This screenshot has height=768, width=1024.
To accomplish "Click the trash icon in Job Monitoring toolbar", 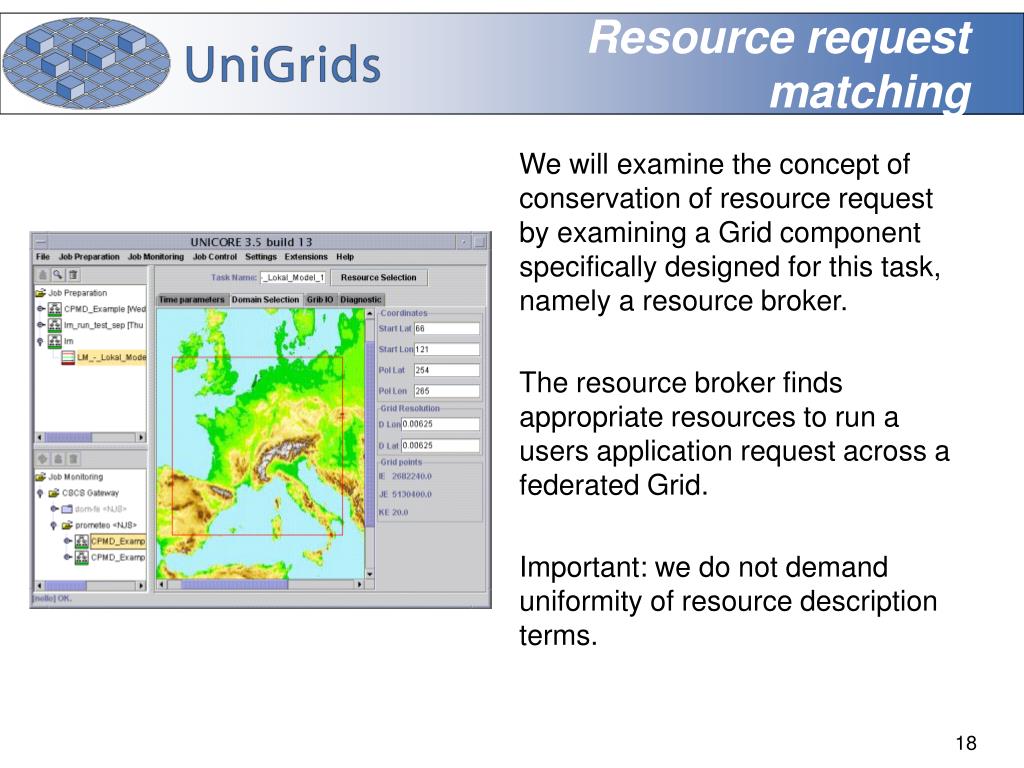I will tap(73, 459).
